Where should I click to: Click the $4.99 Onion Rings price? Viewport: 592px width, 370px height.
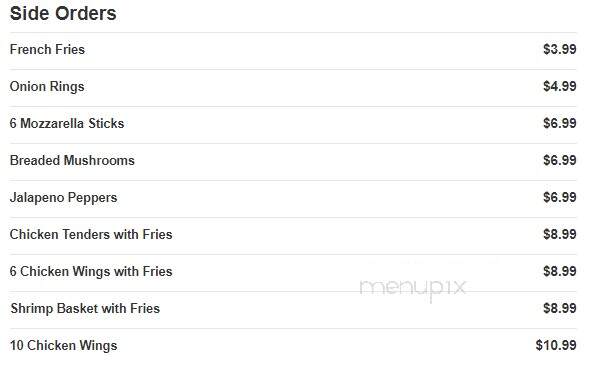pos(560,86)
